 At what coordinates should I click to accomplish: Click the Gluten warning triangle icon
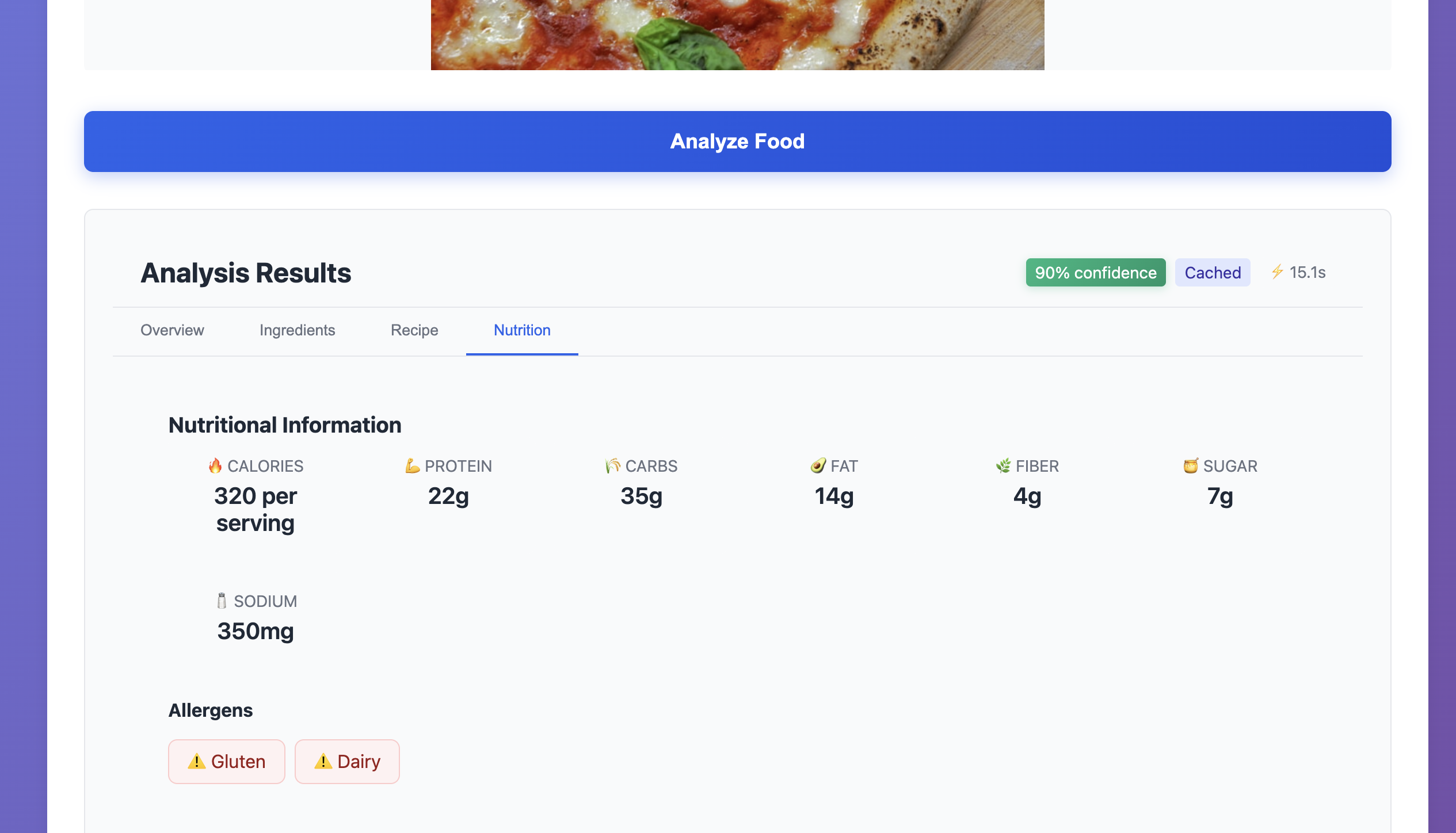click(196, 761)
